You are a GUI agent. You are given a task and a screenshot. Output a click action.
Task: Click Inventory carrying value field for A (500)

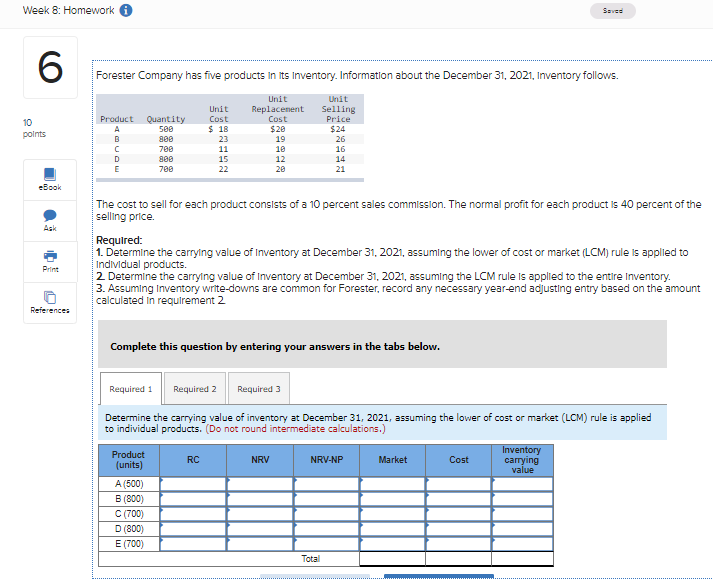pyautogui.click(x=522, y=484)
